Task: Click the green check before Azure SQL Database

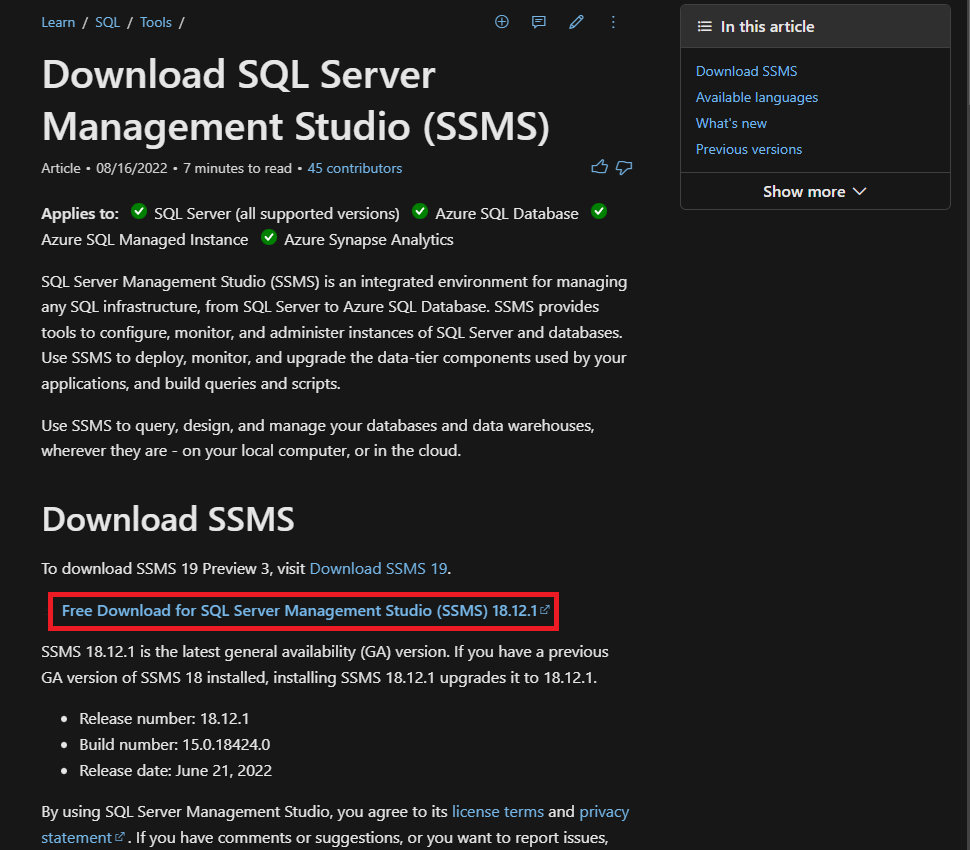Action: (420, 212)
